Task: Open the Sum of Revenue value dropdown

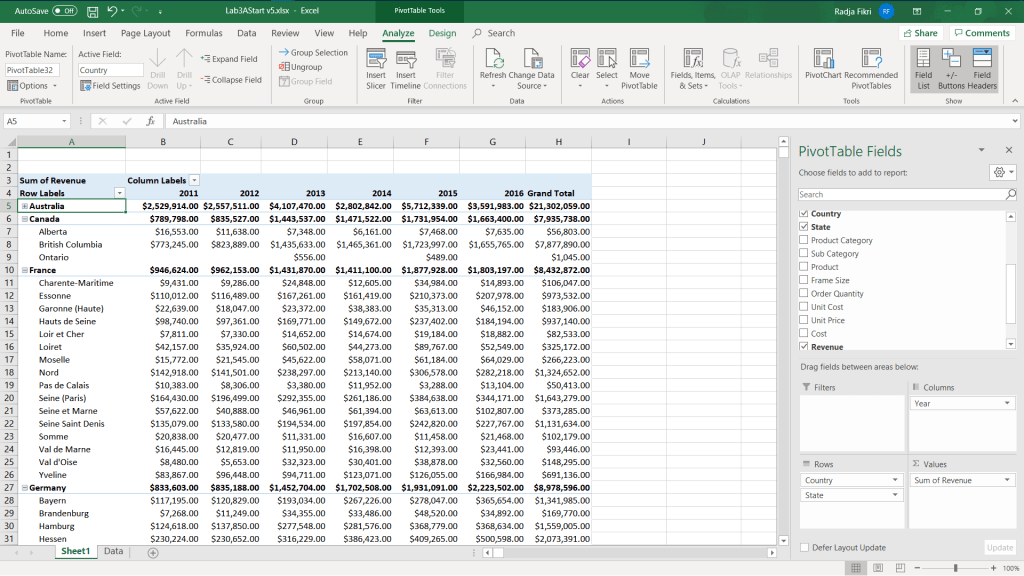Action: pos(1007,480)
